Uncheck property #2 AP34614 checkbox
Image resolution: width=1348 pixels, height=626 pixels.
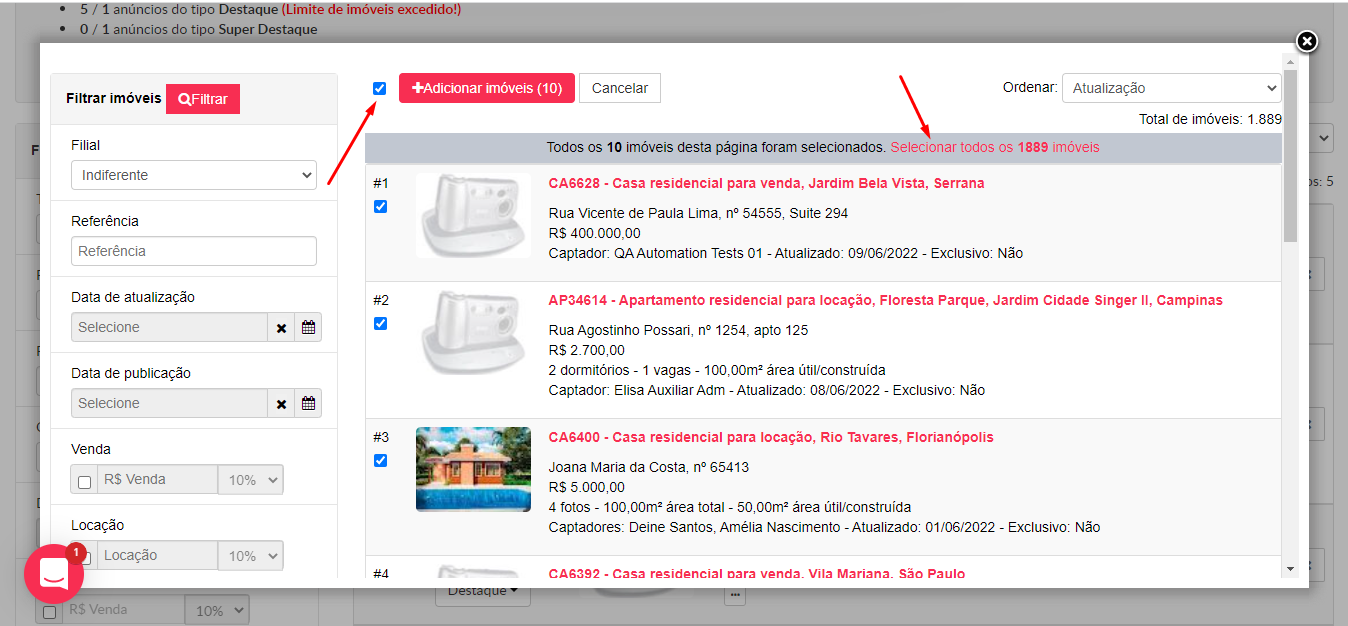(x=379, y=323)
